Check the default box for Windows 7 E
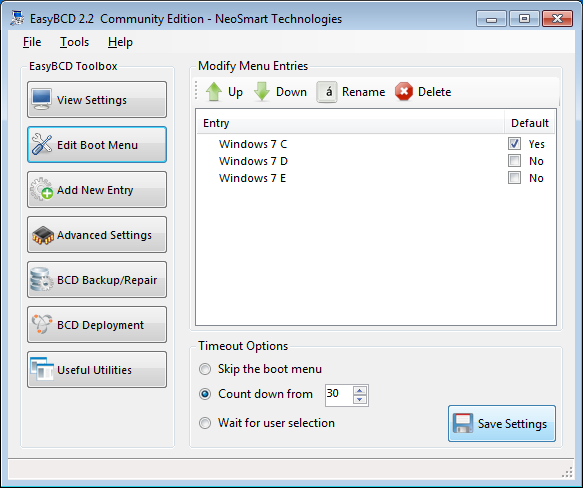The image size is (583, 488). [x=514, y=178]
